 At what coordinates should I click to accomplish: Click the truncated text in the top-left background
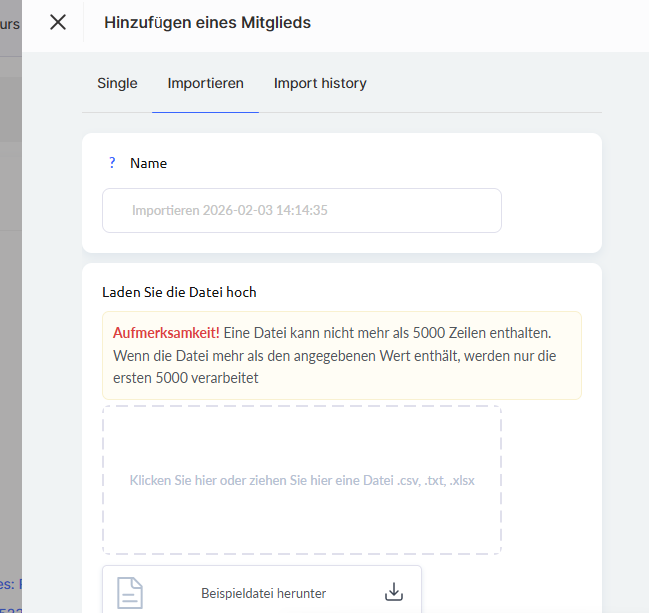[10, 23]
